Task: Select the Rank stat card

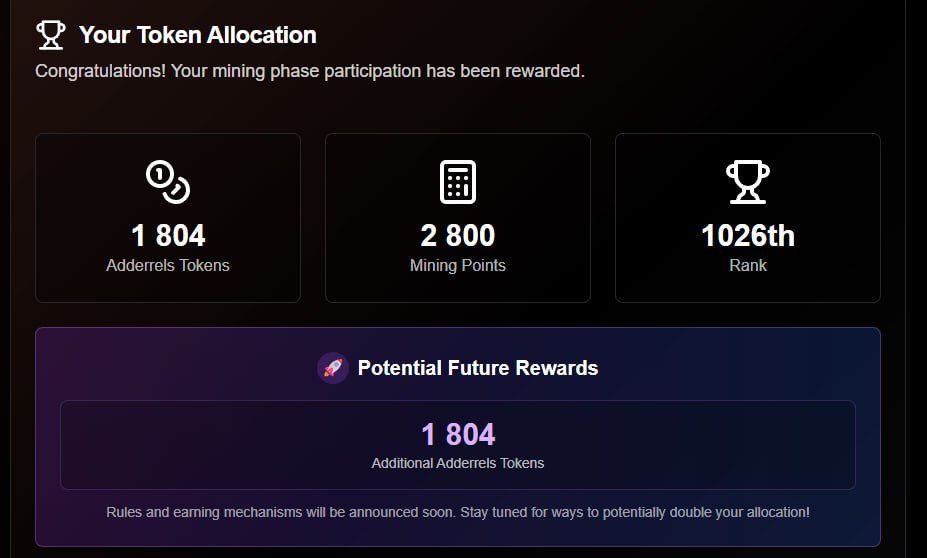Action: tap(748, 218)
